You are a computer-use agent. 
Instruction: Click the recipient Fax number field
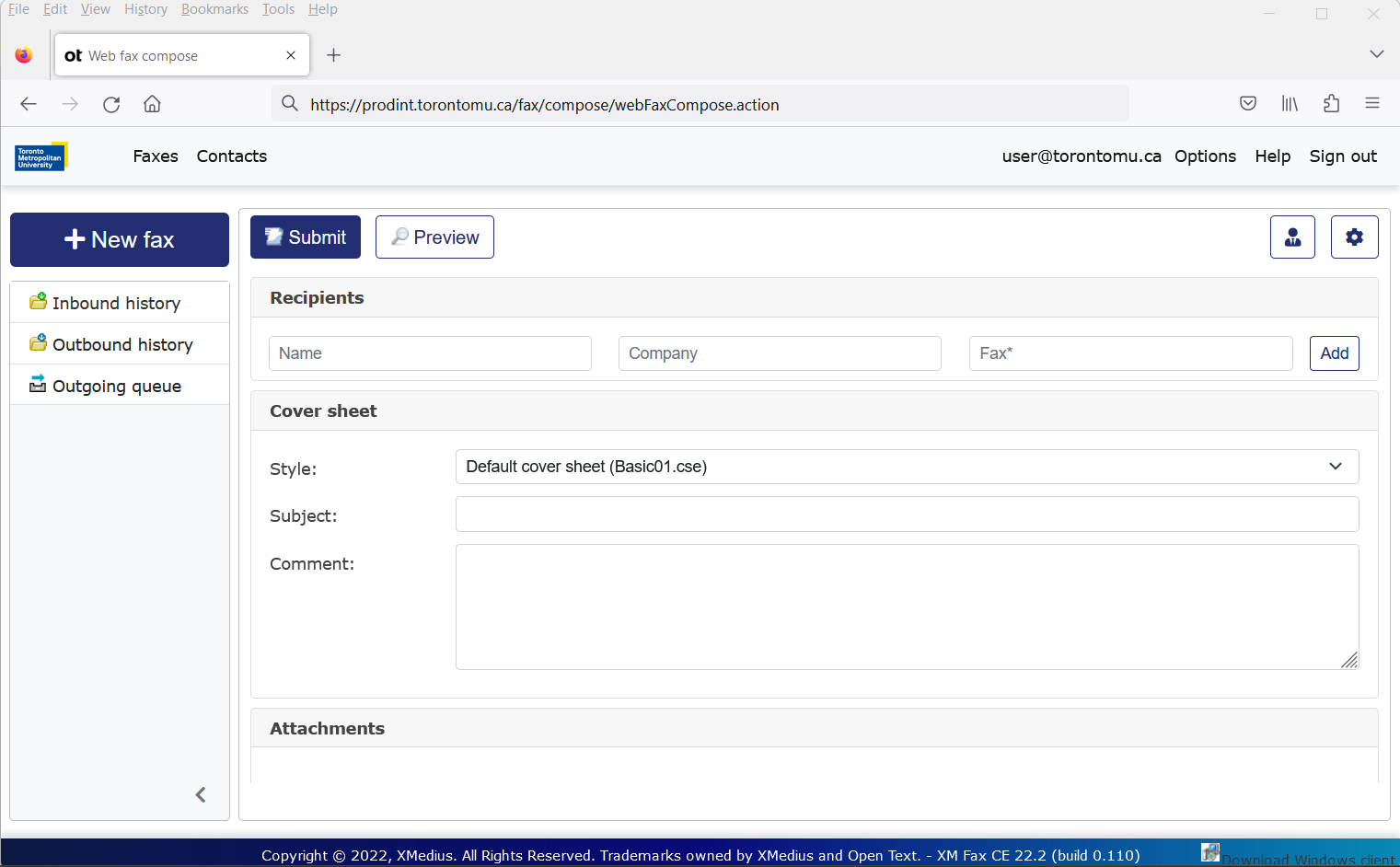tap(1130, 353)
